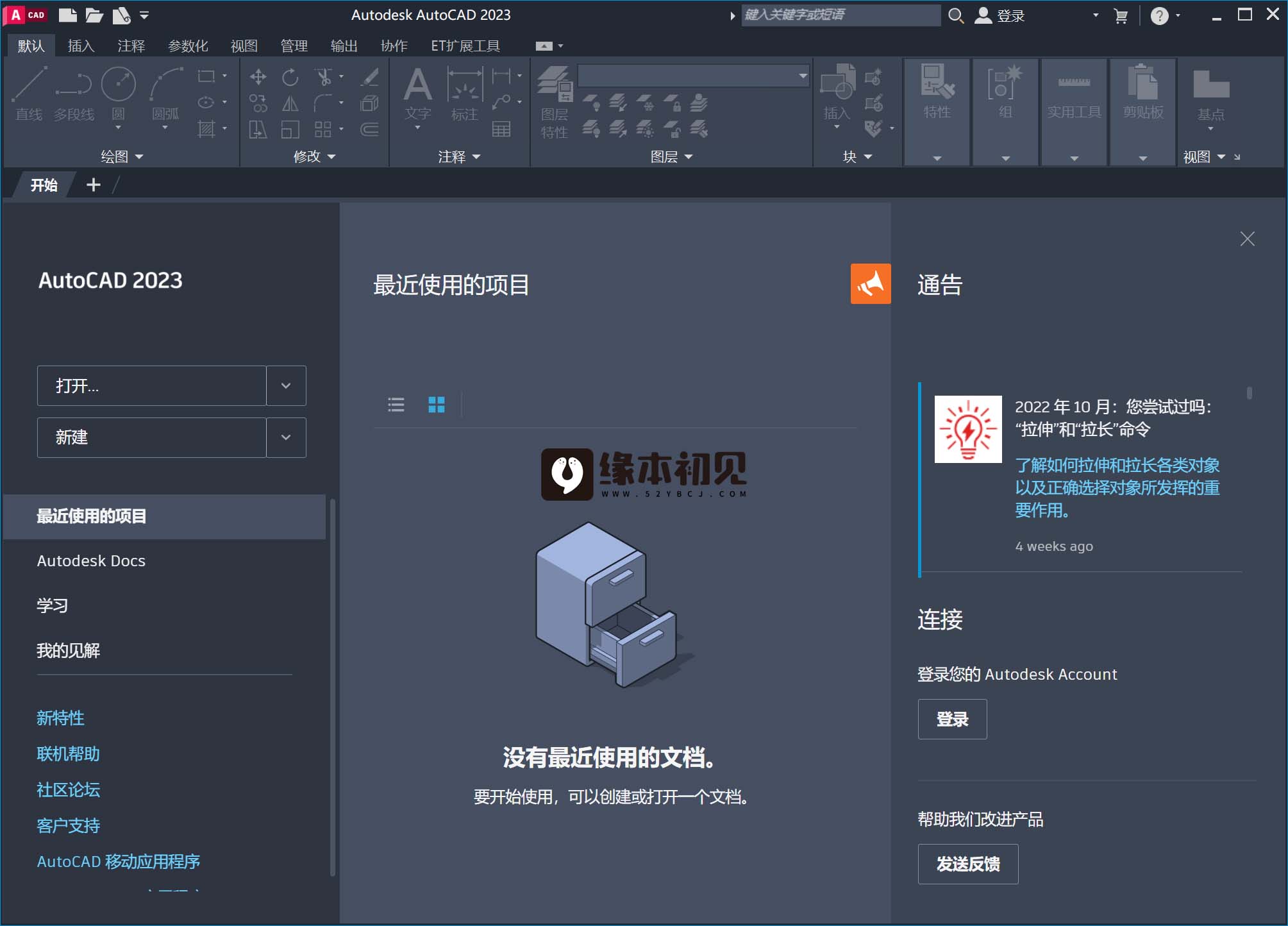Expand the Open (打开) dropdown arrow
Image resolution: width=1288 pixels, height=926 pixels.
tap(286, 385)
